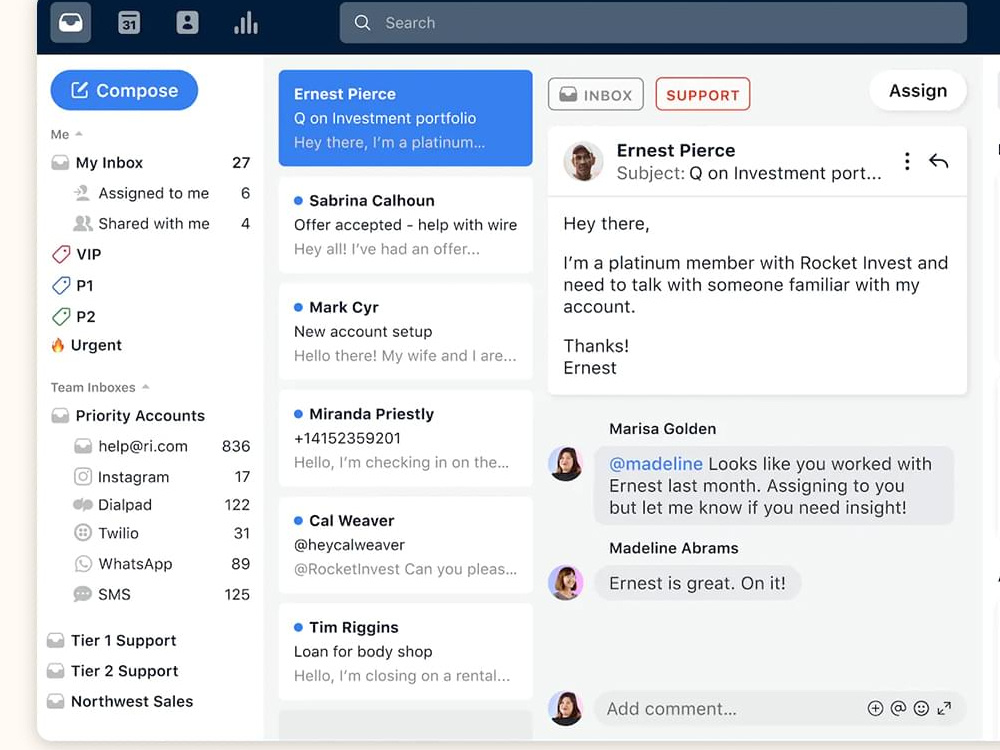Click the plus attachment icon in comment box

pos(875,709)
